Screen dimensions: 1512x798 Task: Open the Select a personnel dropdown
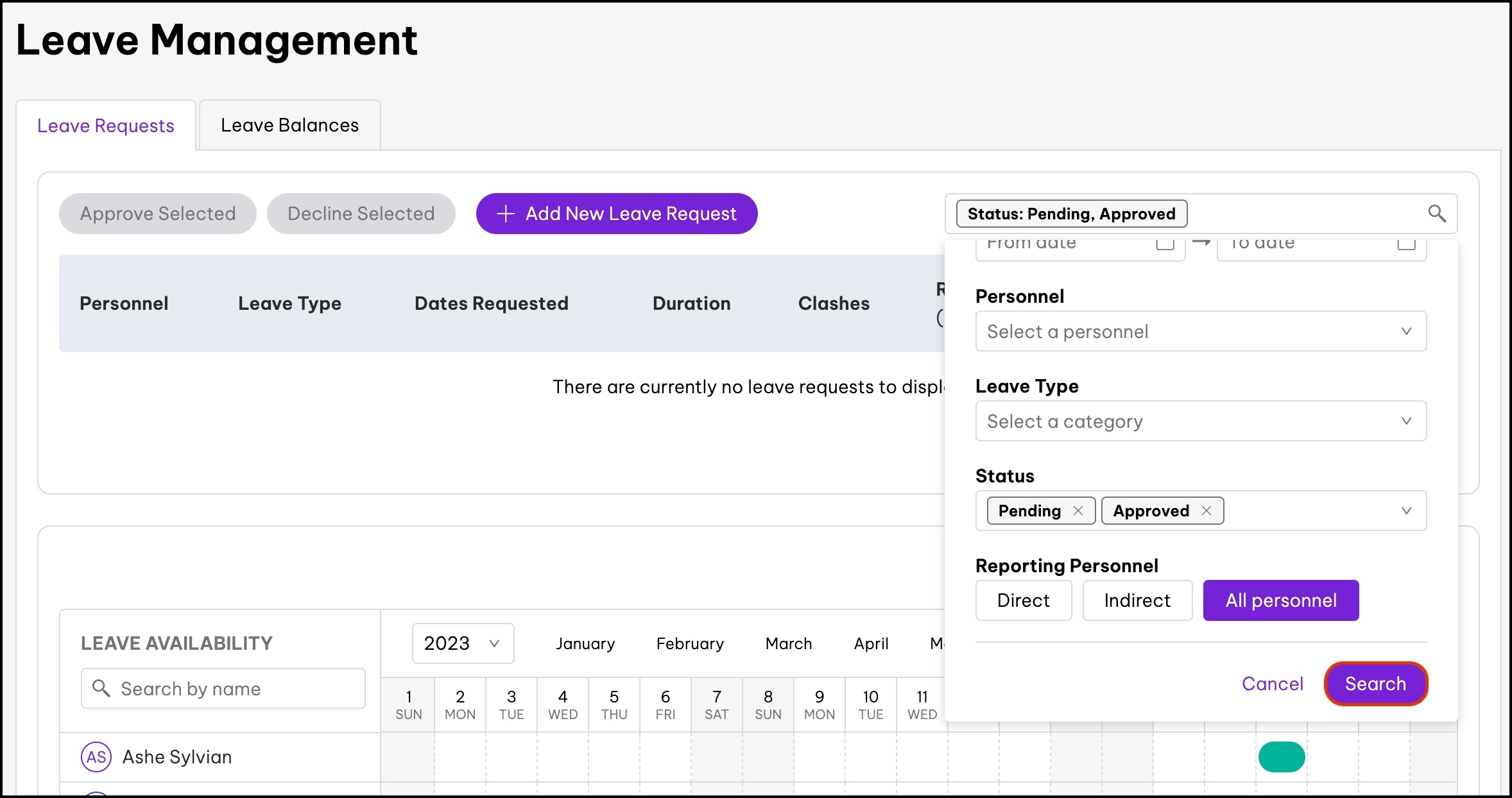point(1200,331)
